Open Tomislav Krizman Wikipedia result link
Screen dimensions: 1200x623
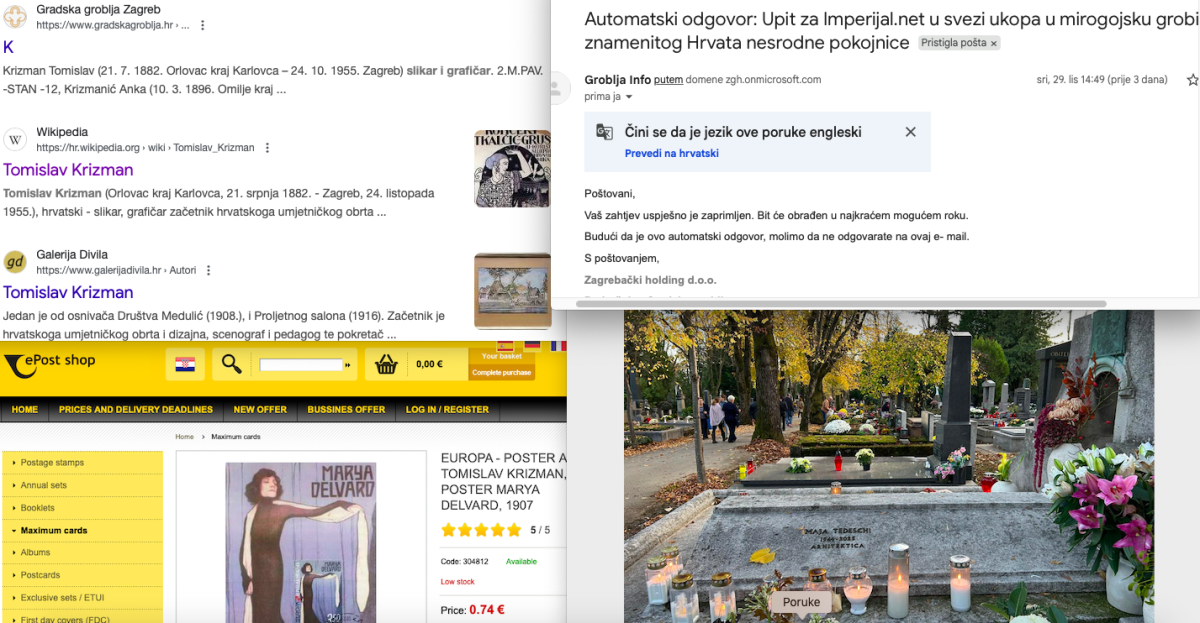click(x=68, y=170)
